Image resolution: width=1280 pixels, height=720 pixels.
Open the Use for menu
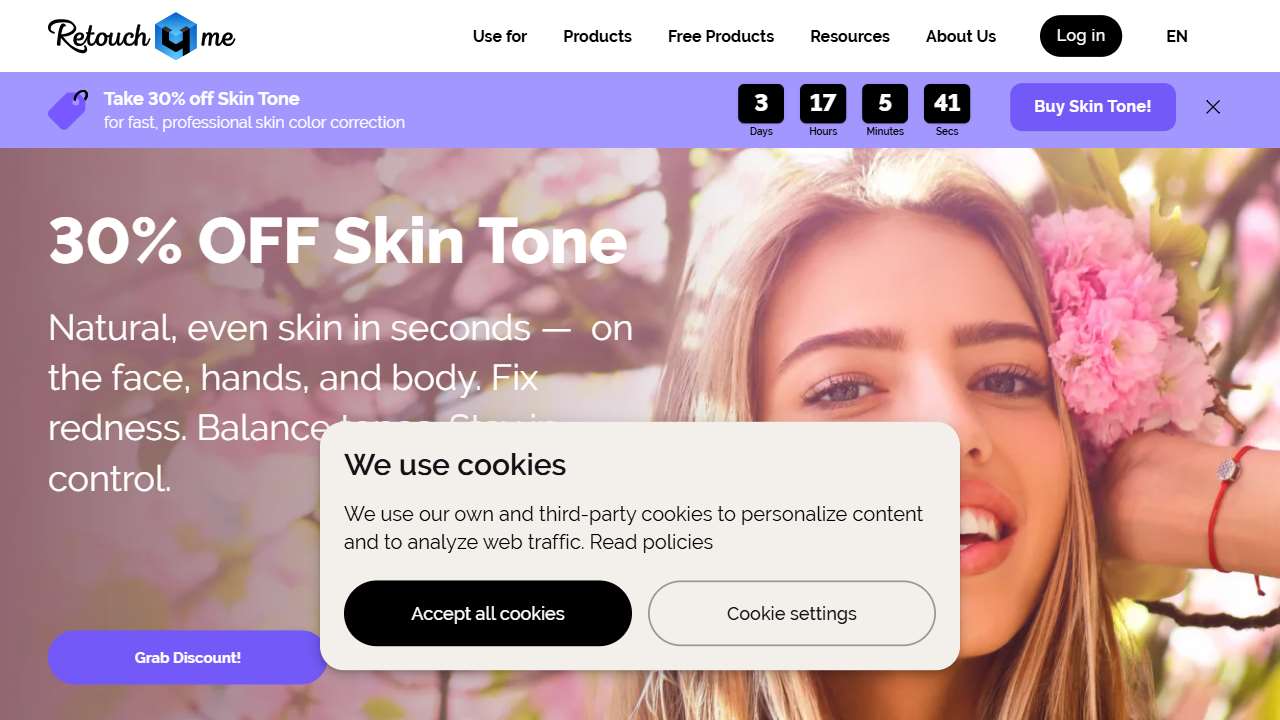pos(500,36)
